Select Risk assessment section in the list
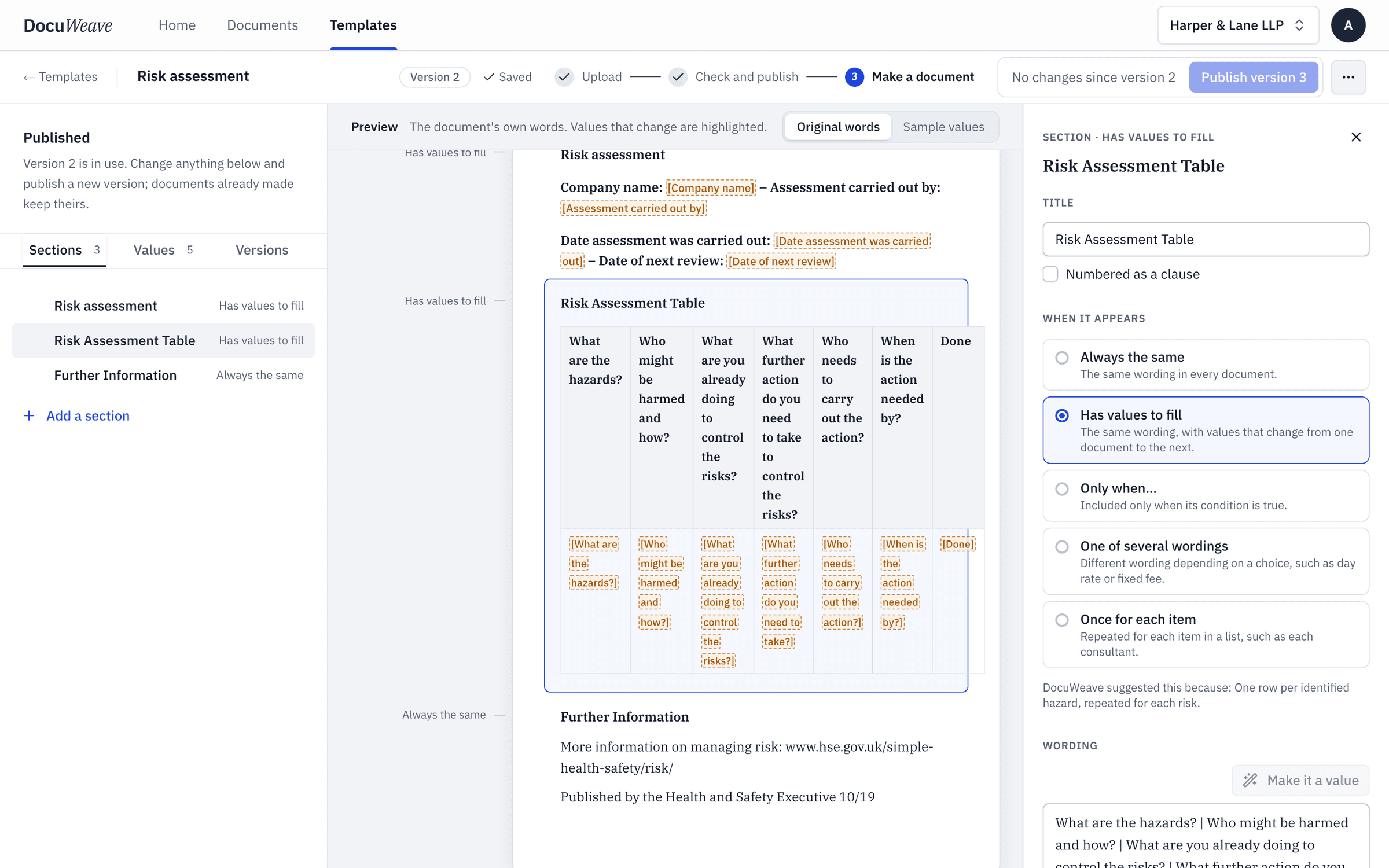The image size is (1389, 868). pos(163,306)
